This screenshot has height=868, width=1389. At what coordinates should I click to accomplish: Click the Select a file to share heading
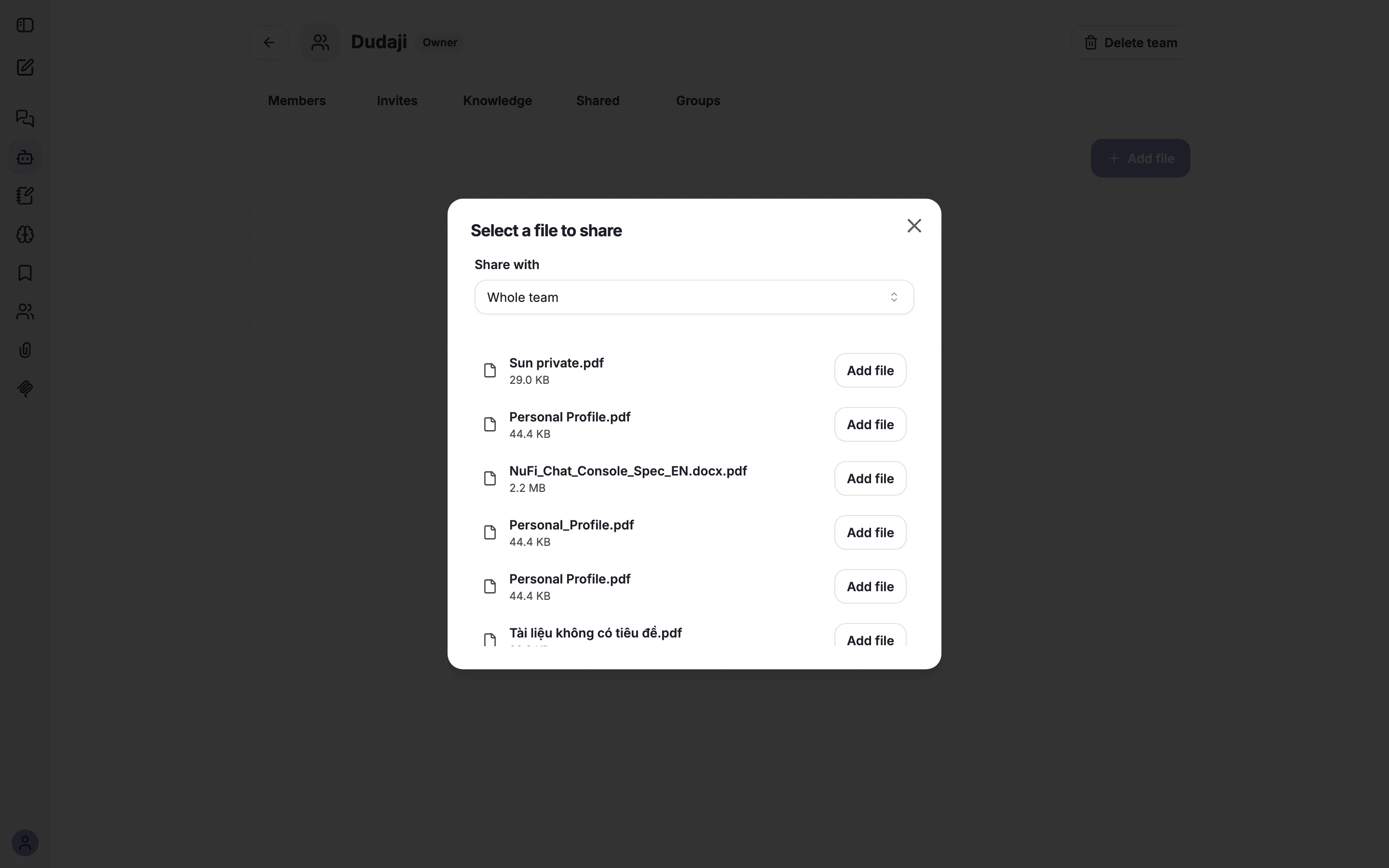click(x=546, y=230)
